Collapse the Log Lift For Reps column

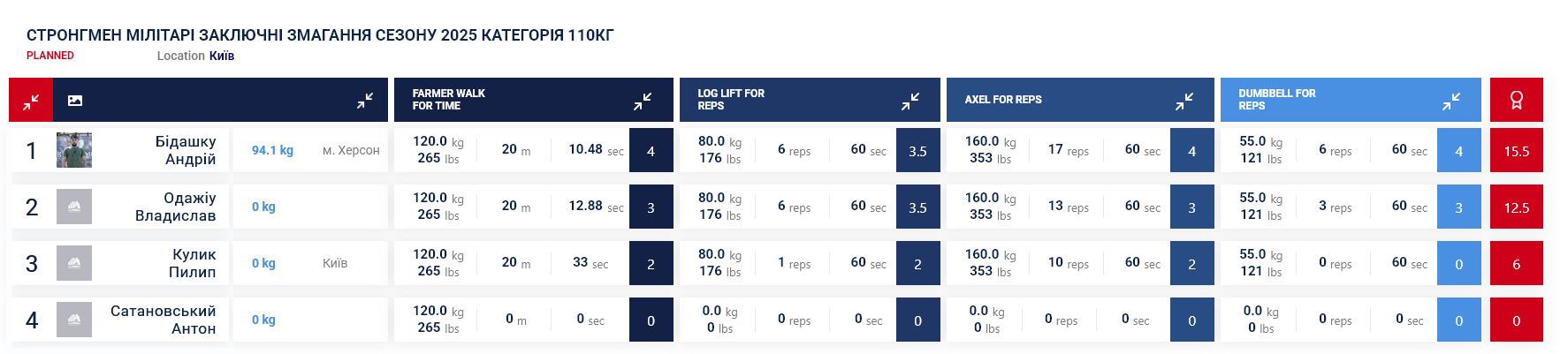(x=910, y=101)
